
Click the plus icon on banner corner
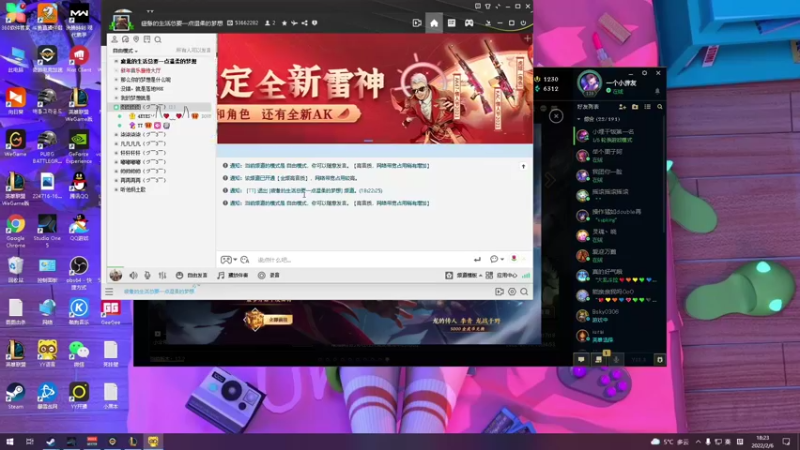(x=527, y=39)
